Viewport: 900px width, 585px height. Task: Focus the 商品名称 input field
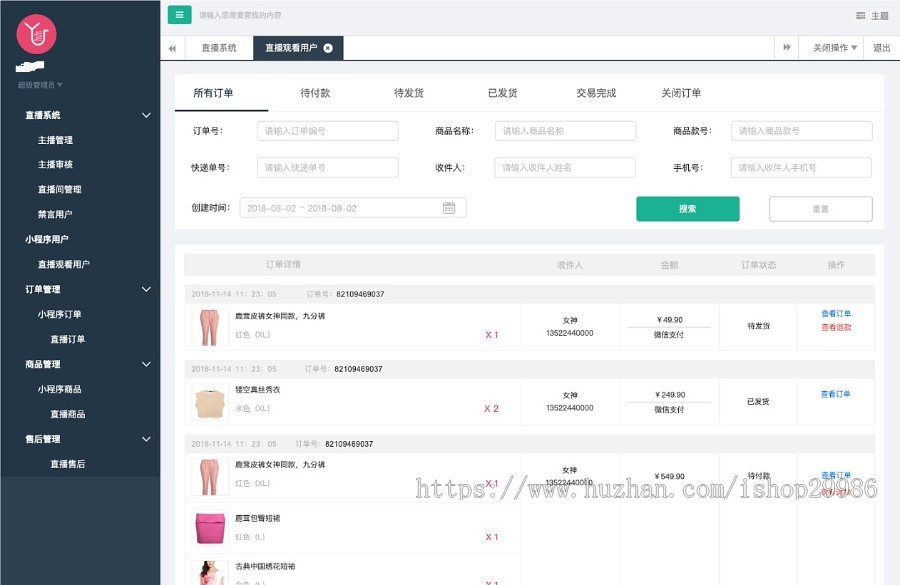565,131
